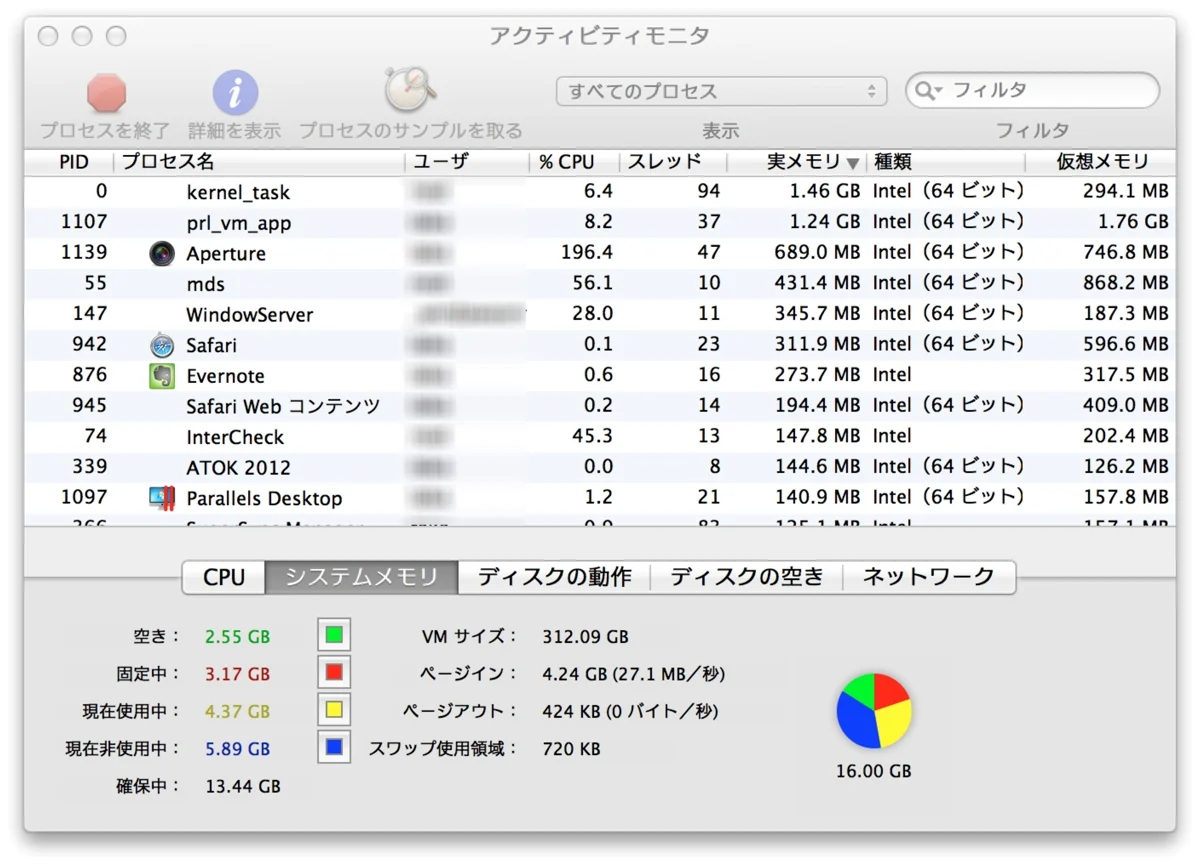Switch to the CPU tab
This screenshot has width=1200, height=866.
coord(224,577)
